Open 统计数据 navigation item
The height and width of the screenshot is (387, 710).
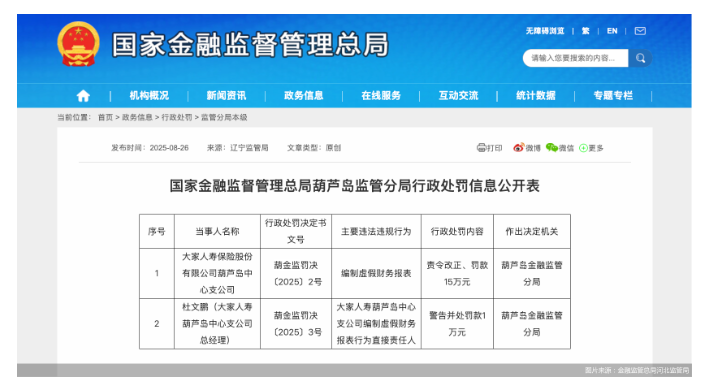pyautogui.click(x=536, y=96)
